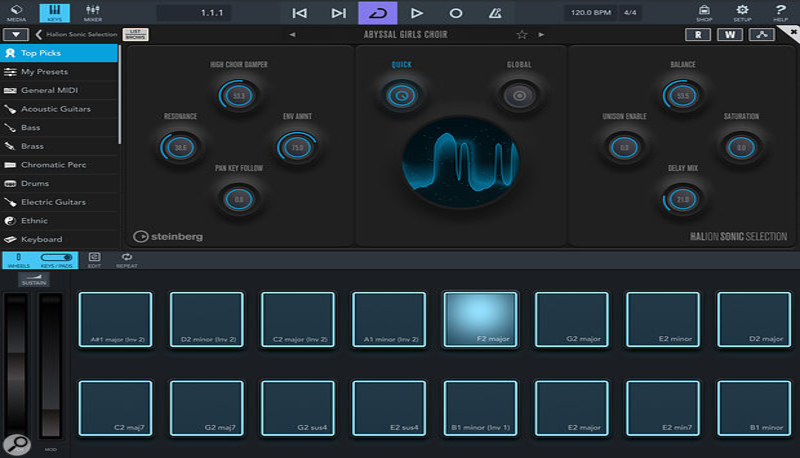The image size is (800, 458).
Task: Toggle cycle loop mode
Action: click(378, 13)
